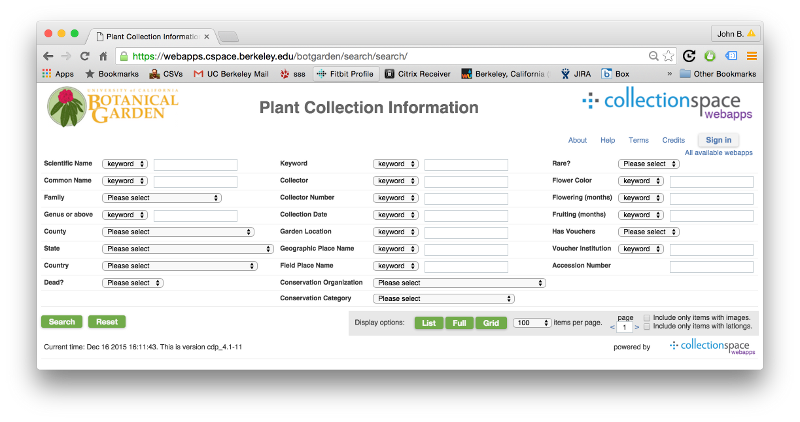Go back with the browser back arrow
800x422 pixels.
pyautogui.click(x=48, y=56)
